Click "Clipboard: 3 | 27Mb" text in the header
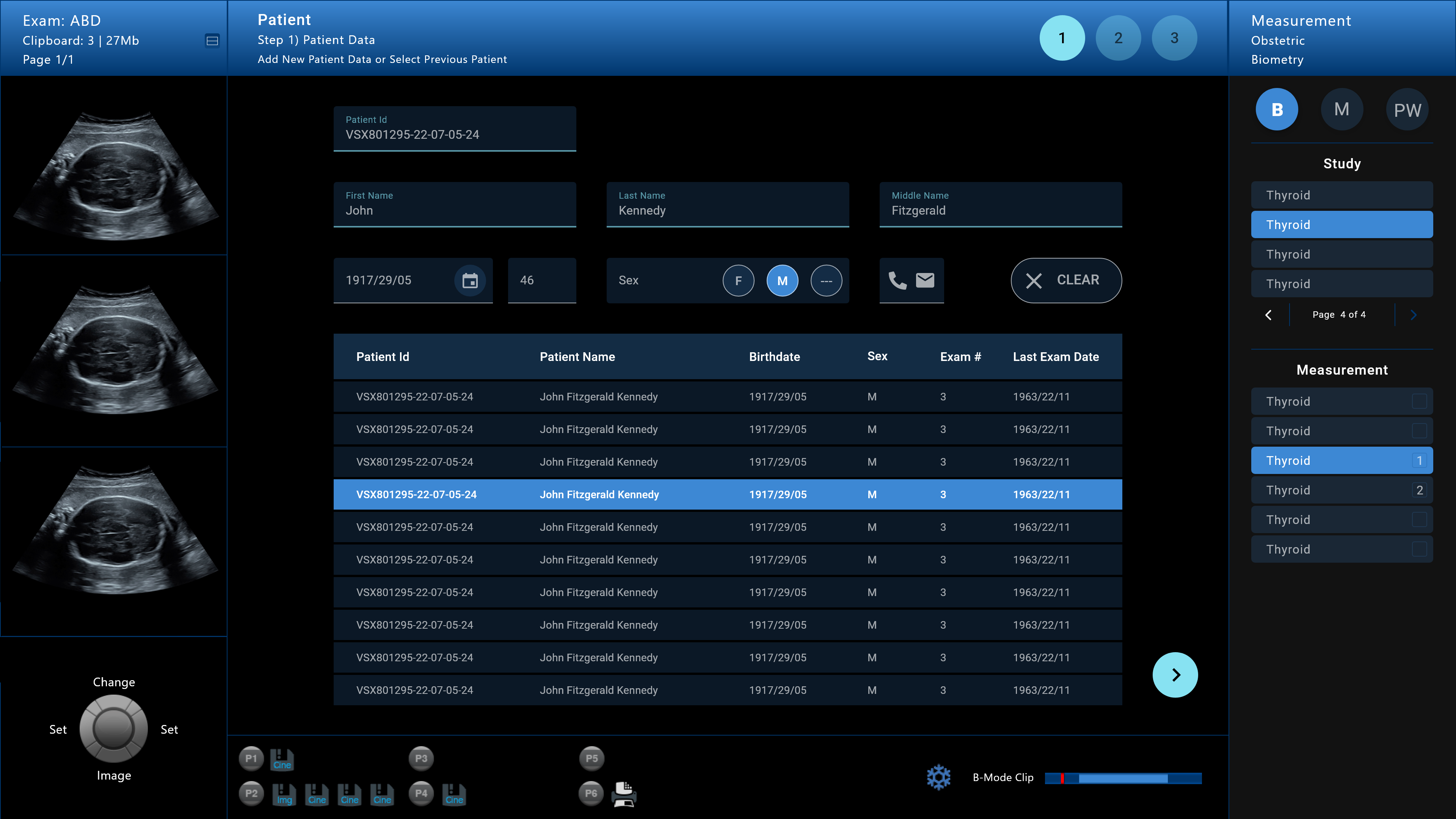Viewport: 1456px width, 819px height. pos(81,41)
